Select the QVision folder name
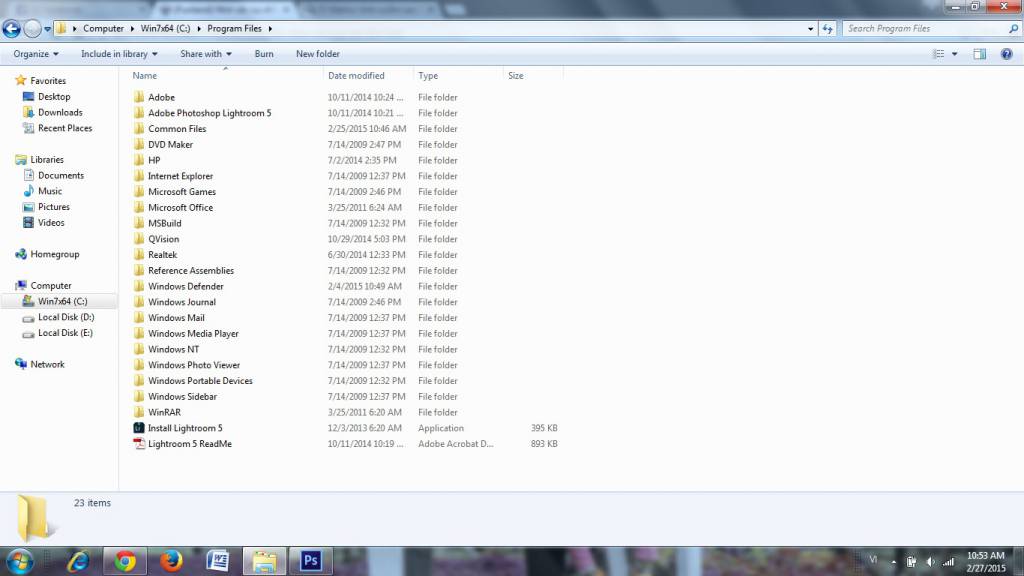The width and height of the screenshot is (1024, 576). click(x=163, y=239)
